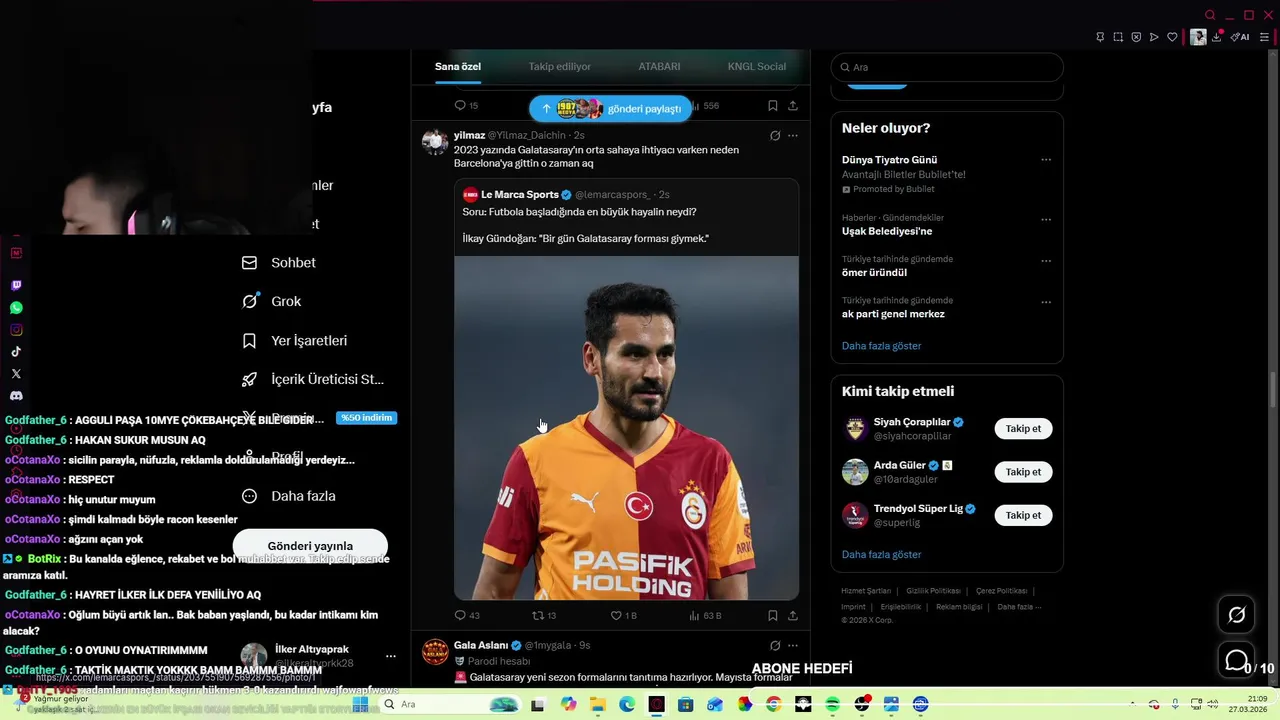Open the browser easy setup menu icon
1280x720 pixels.
1266,37
